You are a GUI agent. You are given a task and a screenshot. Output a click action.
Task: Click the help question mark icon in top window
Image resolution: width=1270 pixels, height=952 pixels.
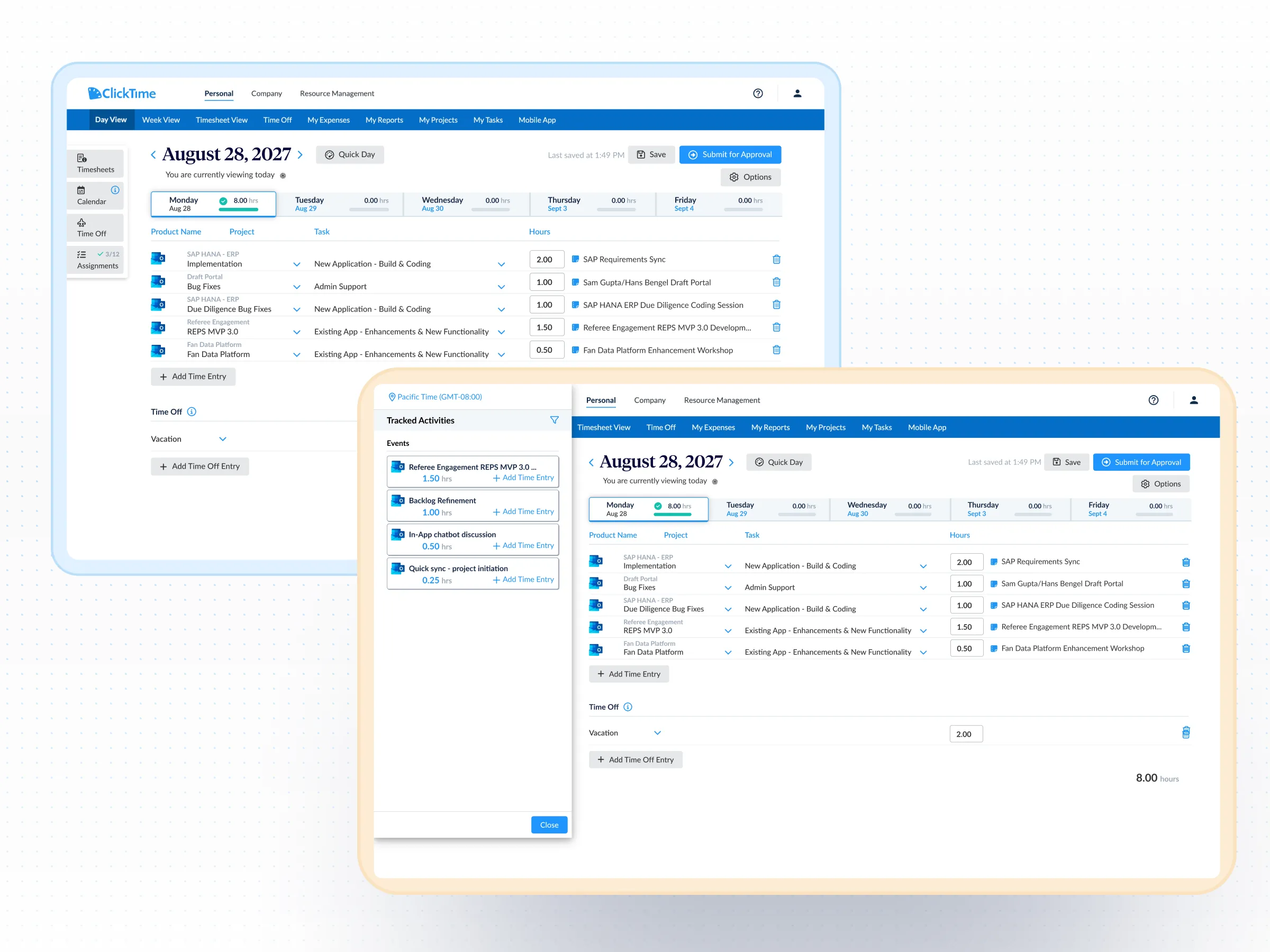758,94
